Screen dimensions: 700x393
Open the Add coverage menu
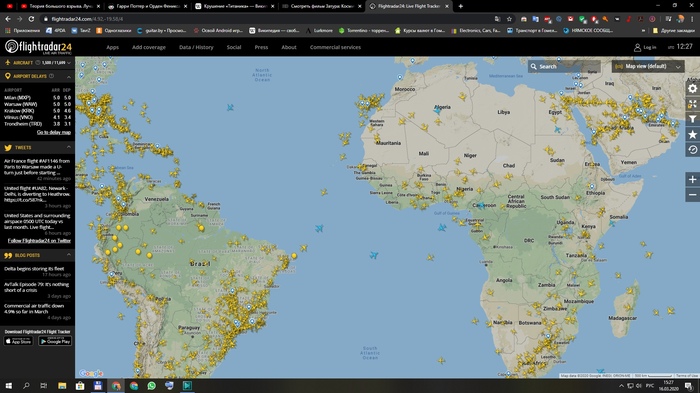coord(149,47)
